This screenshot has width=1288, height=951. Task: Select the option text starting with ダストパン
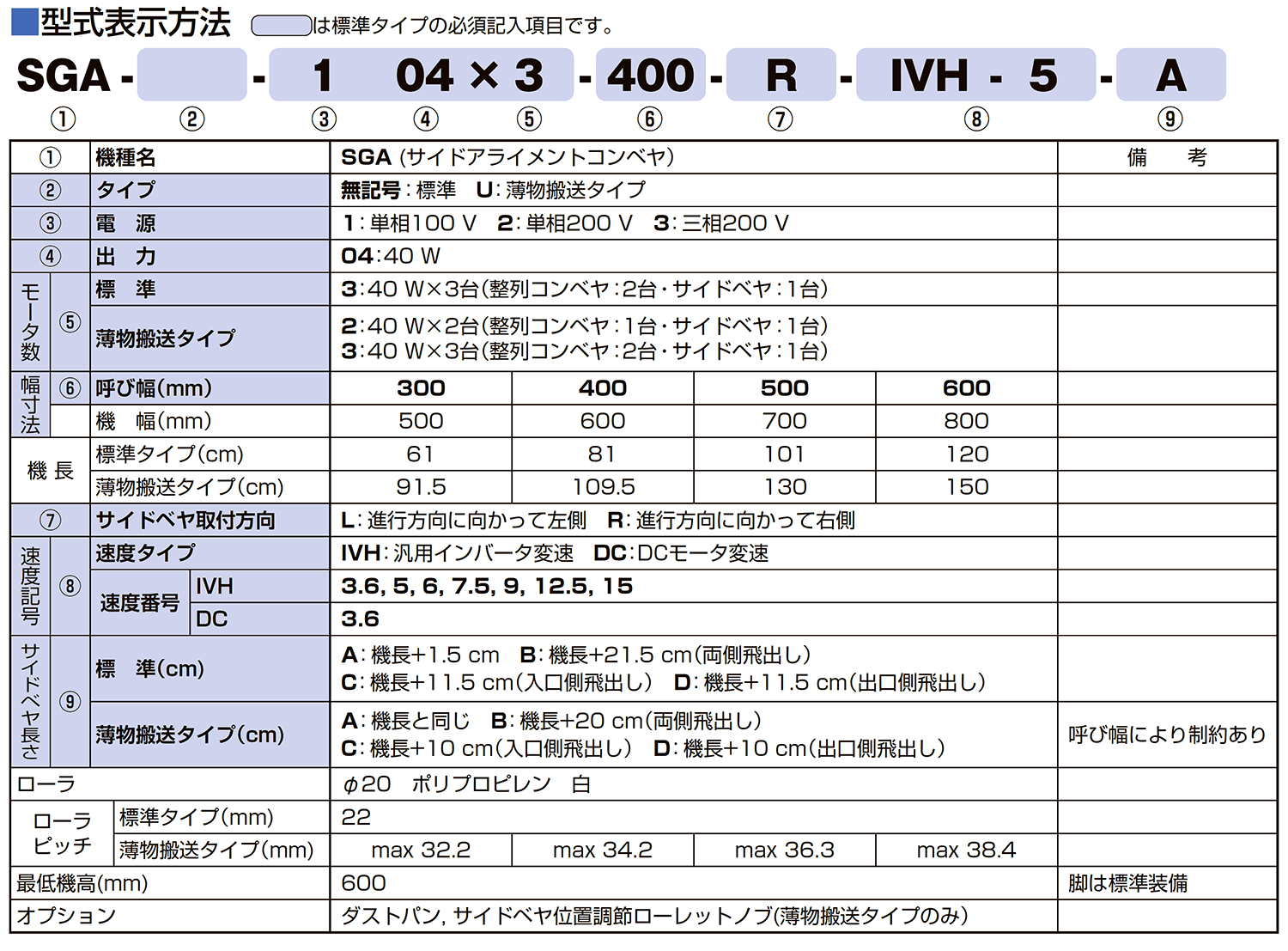[655, 917]
